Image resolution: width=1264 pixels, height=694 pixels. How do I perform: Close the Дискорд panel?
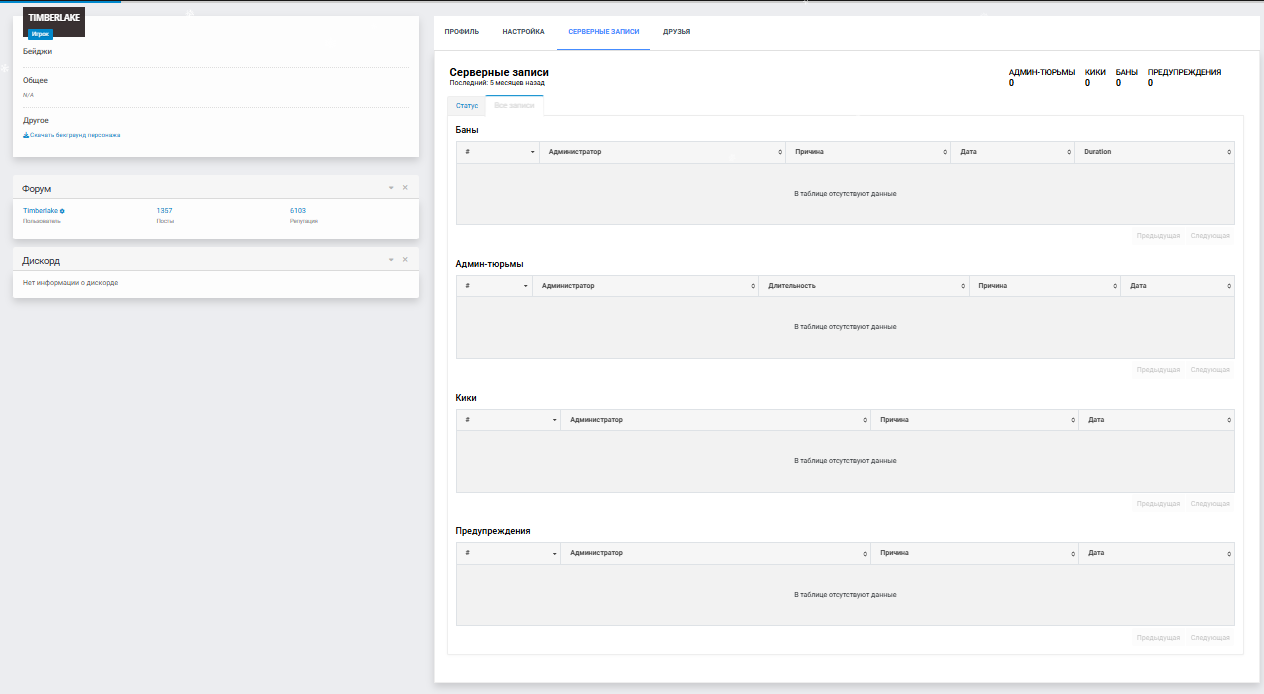pyautogui.click(x=405, y=260)
